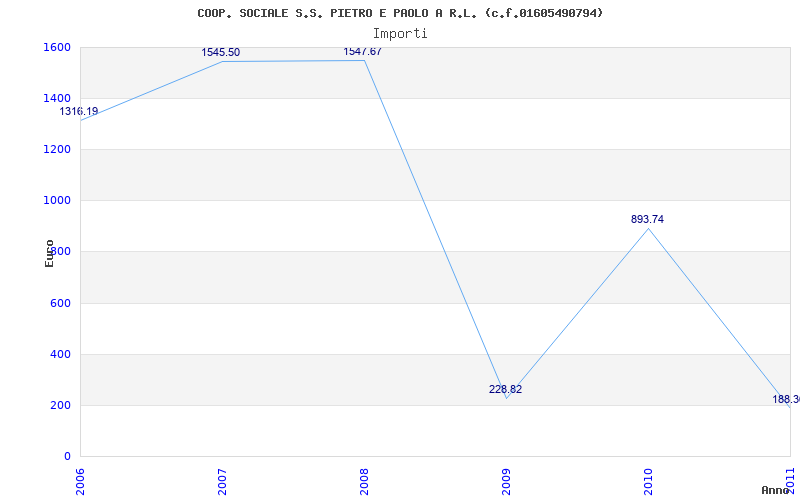
Task: Click the x-axis year 2007
Action: 222,483
